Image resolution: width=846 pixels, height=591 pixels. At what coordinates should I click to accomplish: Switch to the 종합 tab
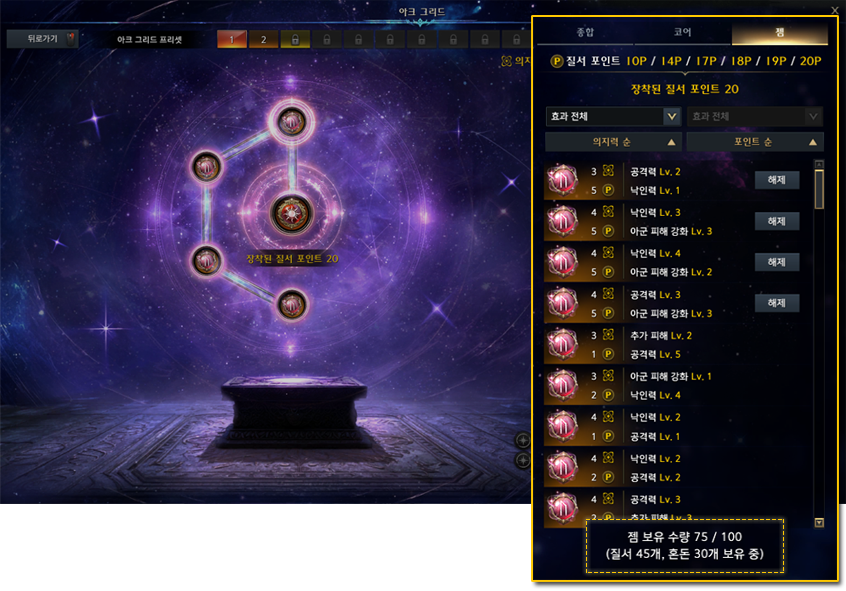pos(585,32)
